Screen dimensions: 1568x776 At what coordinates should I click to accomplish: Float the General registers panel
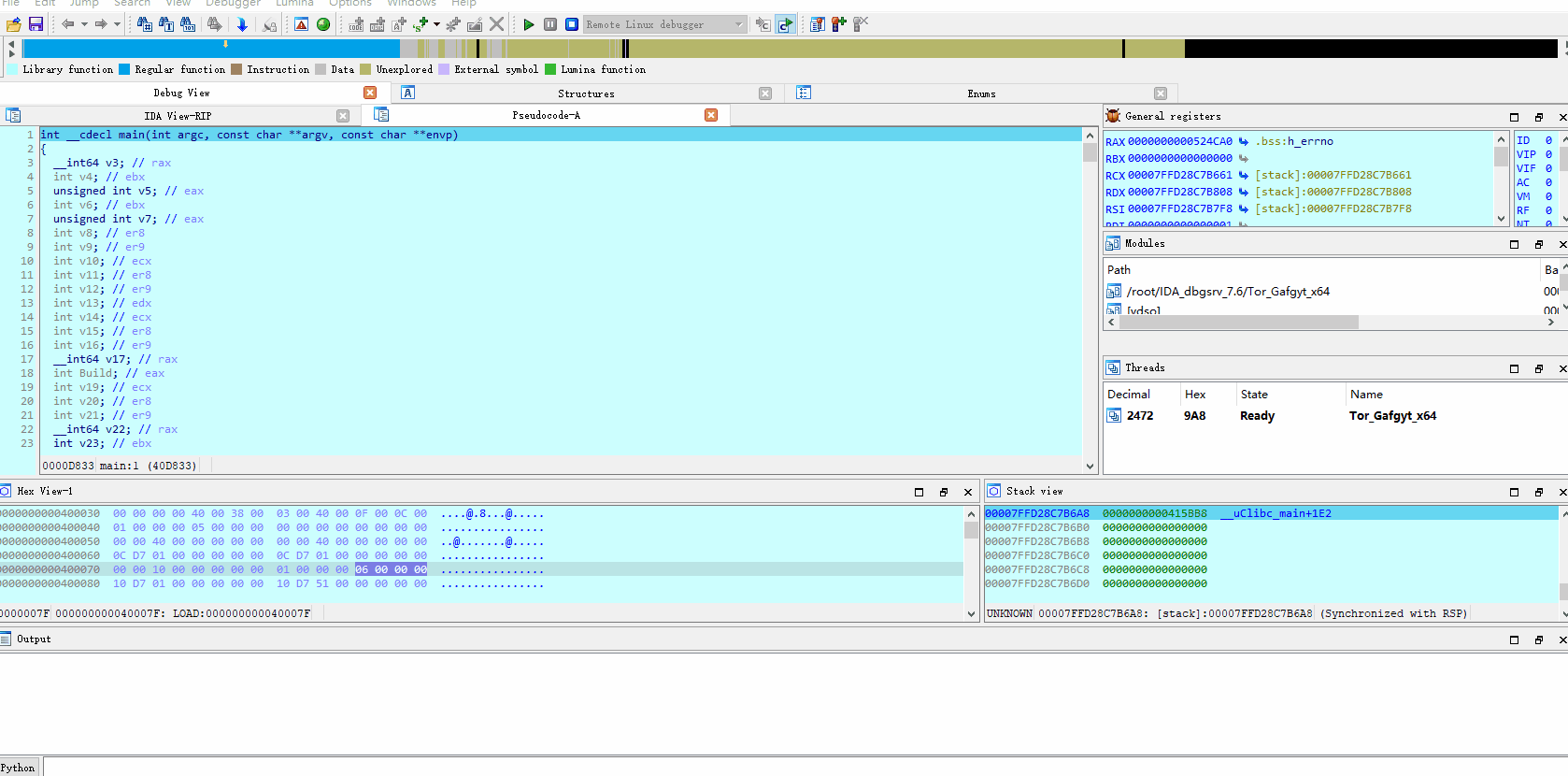[1538, 117]
